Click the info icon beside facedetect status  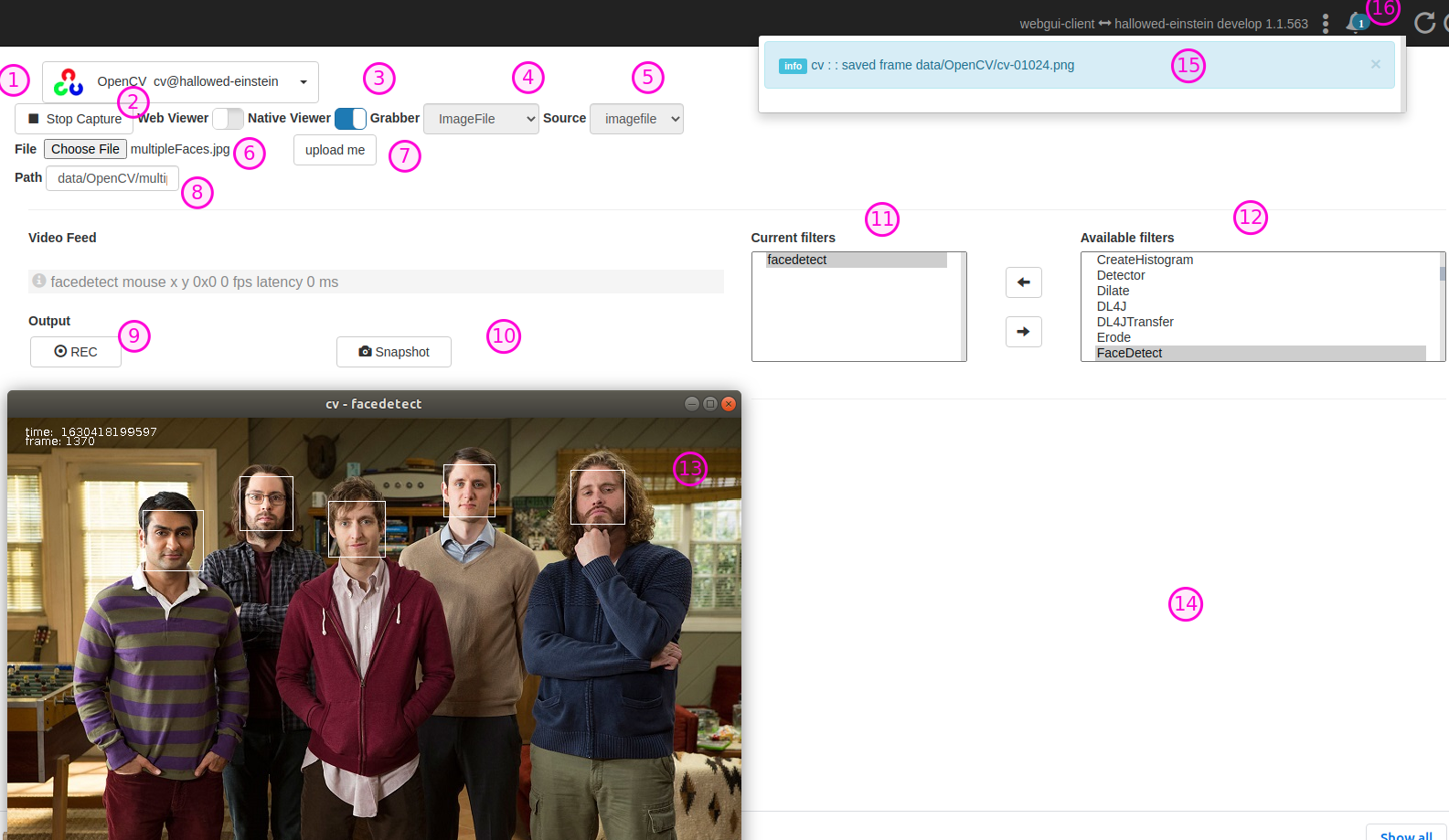[39, 281]
